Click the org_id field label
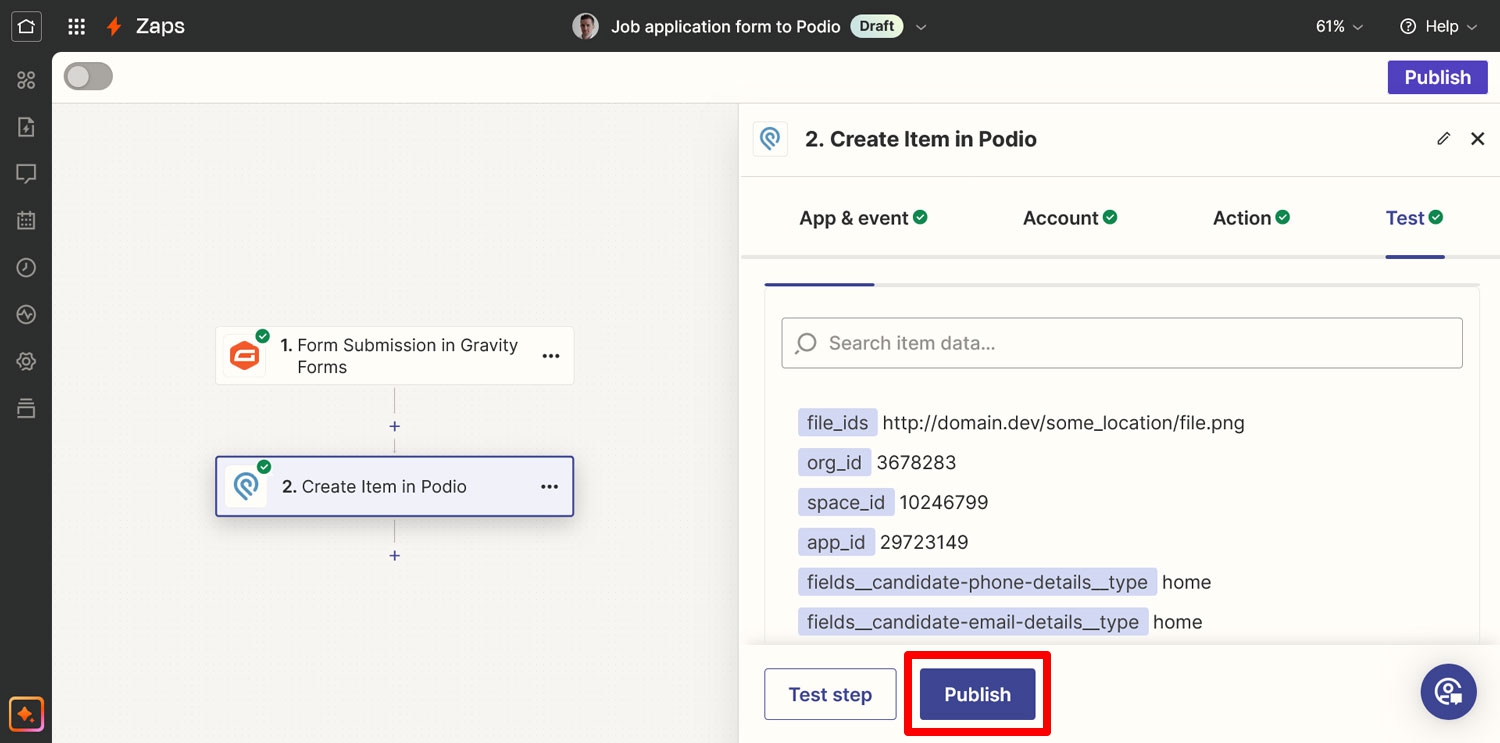Image resolution: width=1500 pixels, height=743 pixels. click(835, 463)
